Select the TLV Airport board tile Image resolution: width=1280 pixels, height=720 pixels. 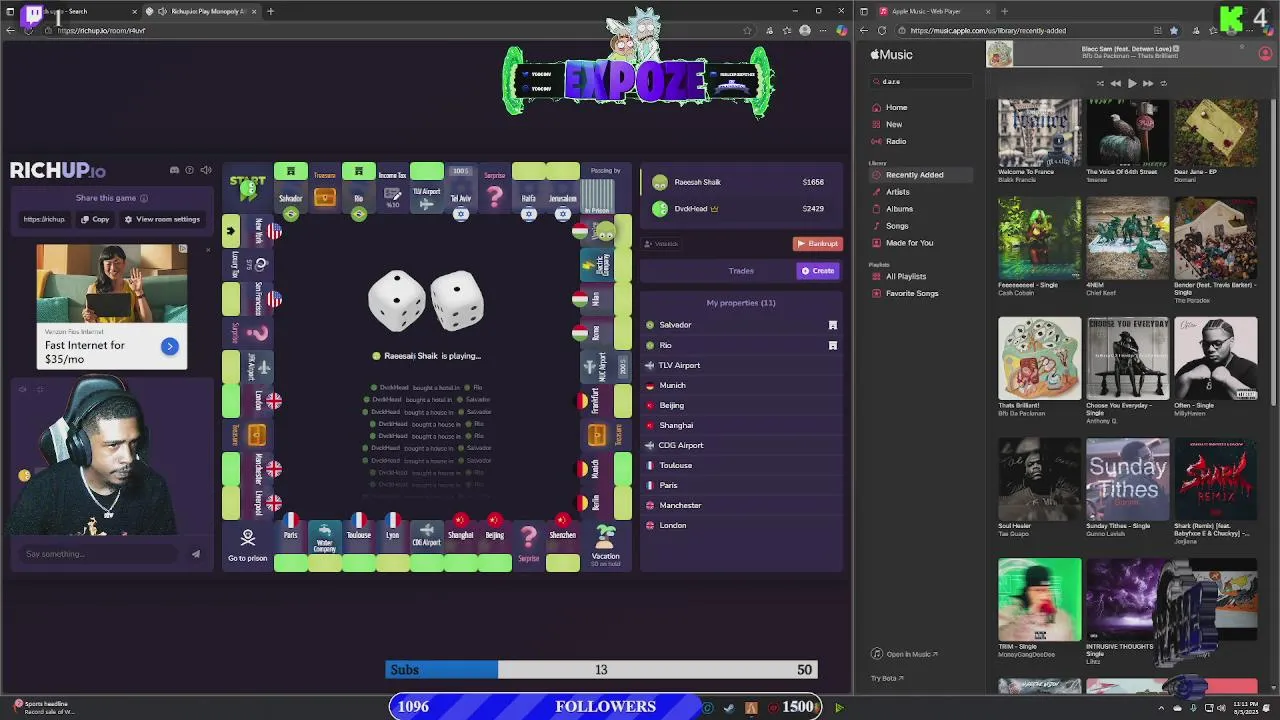(426, 189)
